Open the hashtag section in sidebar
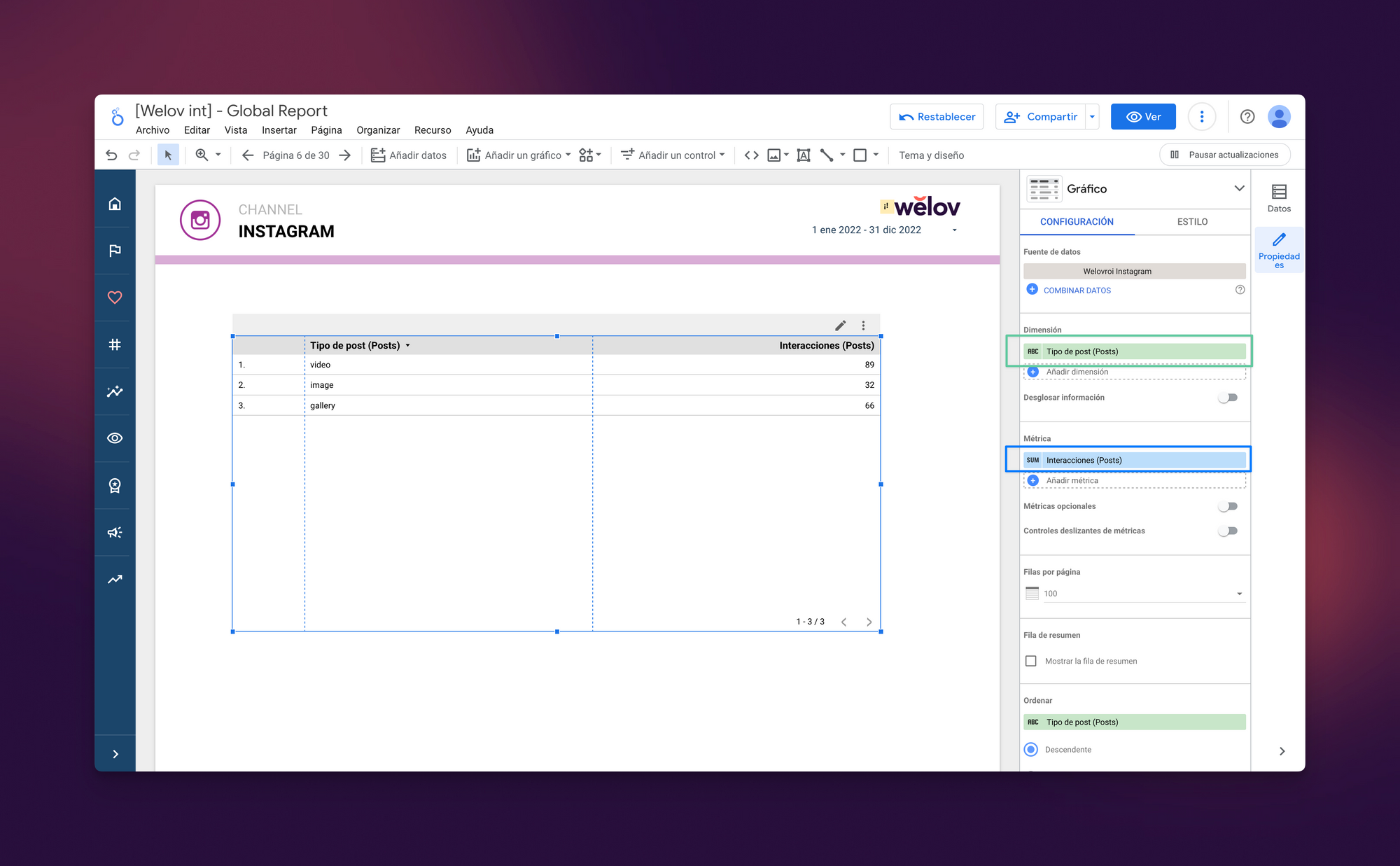Image resolution: width=1400 pixels, height=866 pixels. click(x=115, y=344)
